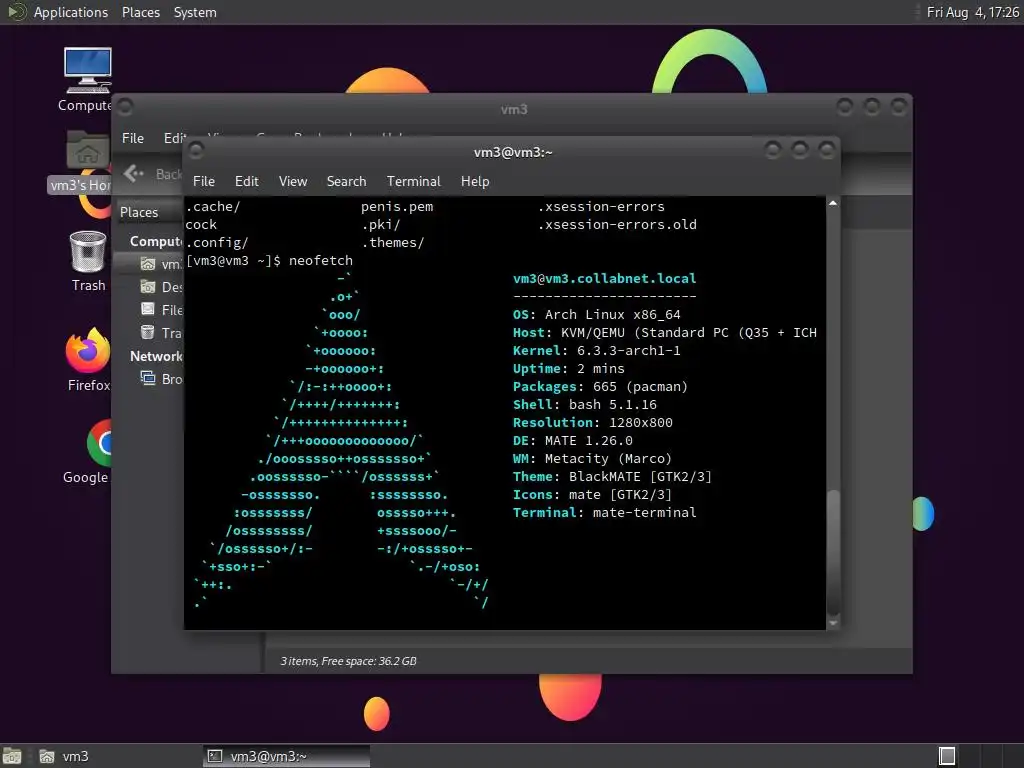Image resolution: width=1024 pixels, height=768 pixels.
Task: Click the MATE logo in the top panel
Action: coord(16,12)
